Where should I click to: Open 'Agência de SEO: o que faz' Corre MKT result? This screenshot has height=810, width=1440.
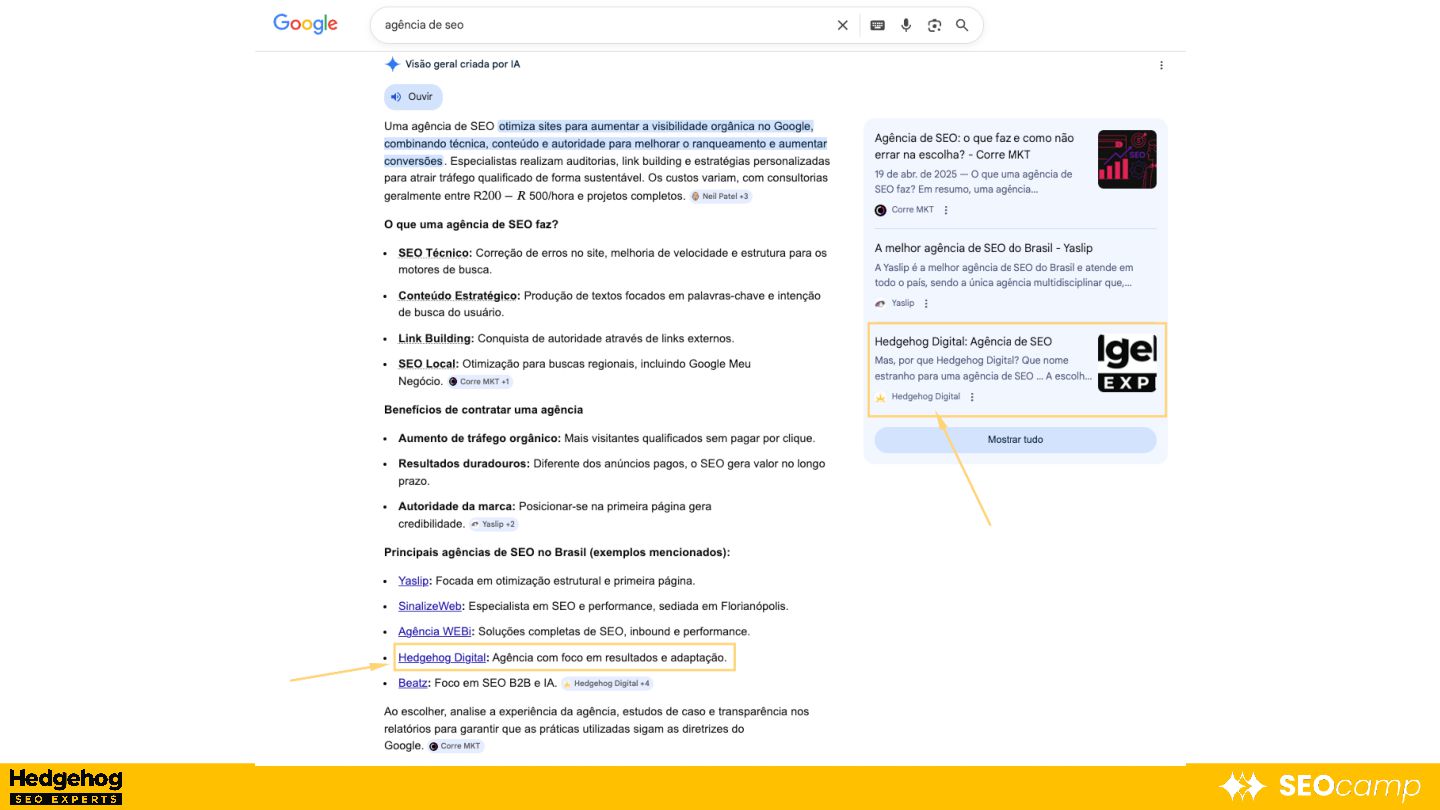pyautogui.click(x=974, y=146)
